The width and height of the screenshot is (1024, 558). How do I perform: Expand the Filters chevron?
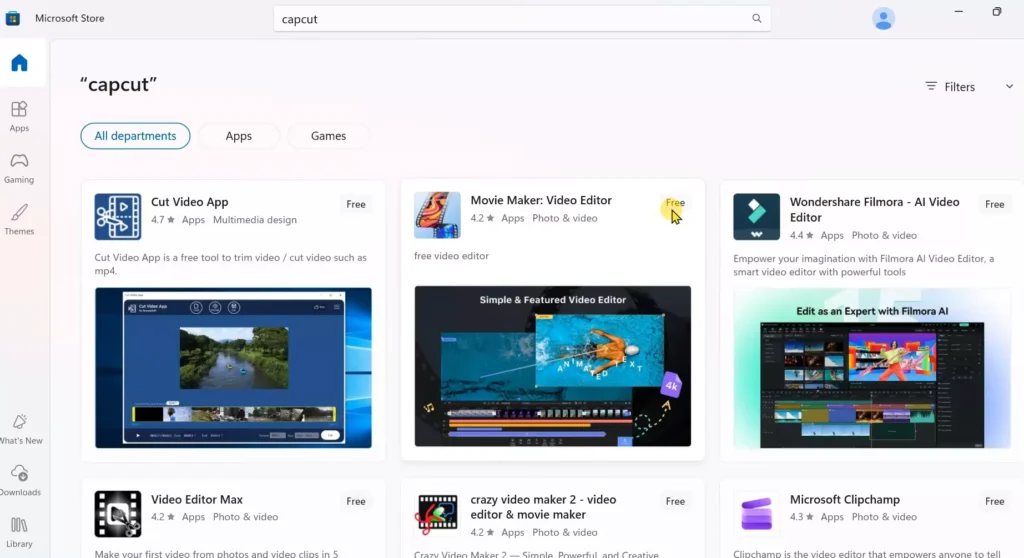[x=1009, y=86]
